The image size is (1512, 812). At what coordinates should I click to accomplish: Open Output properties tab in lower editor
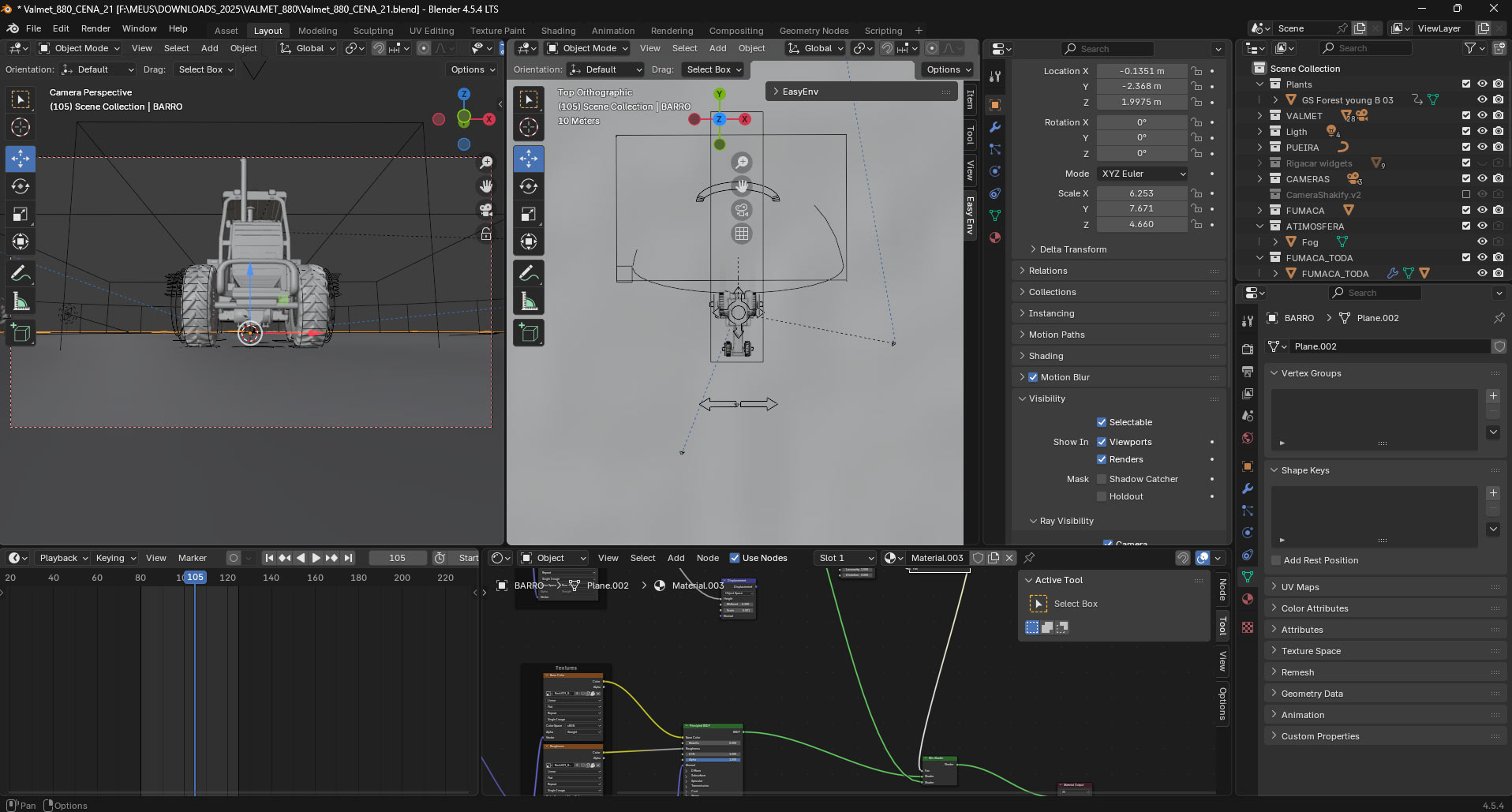[1248, 372]
